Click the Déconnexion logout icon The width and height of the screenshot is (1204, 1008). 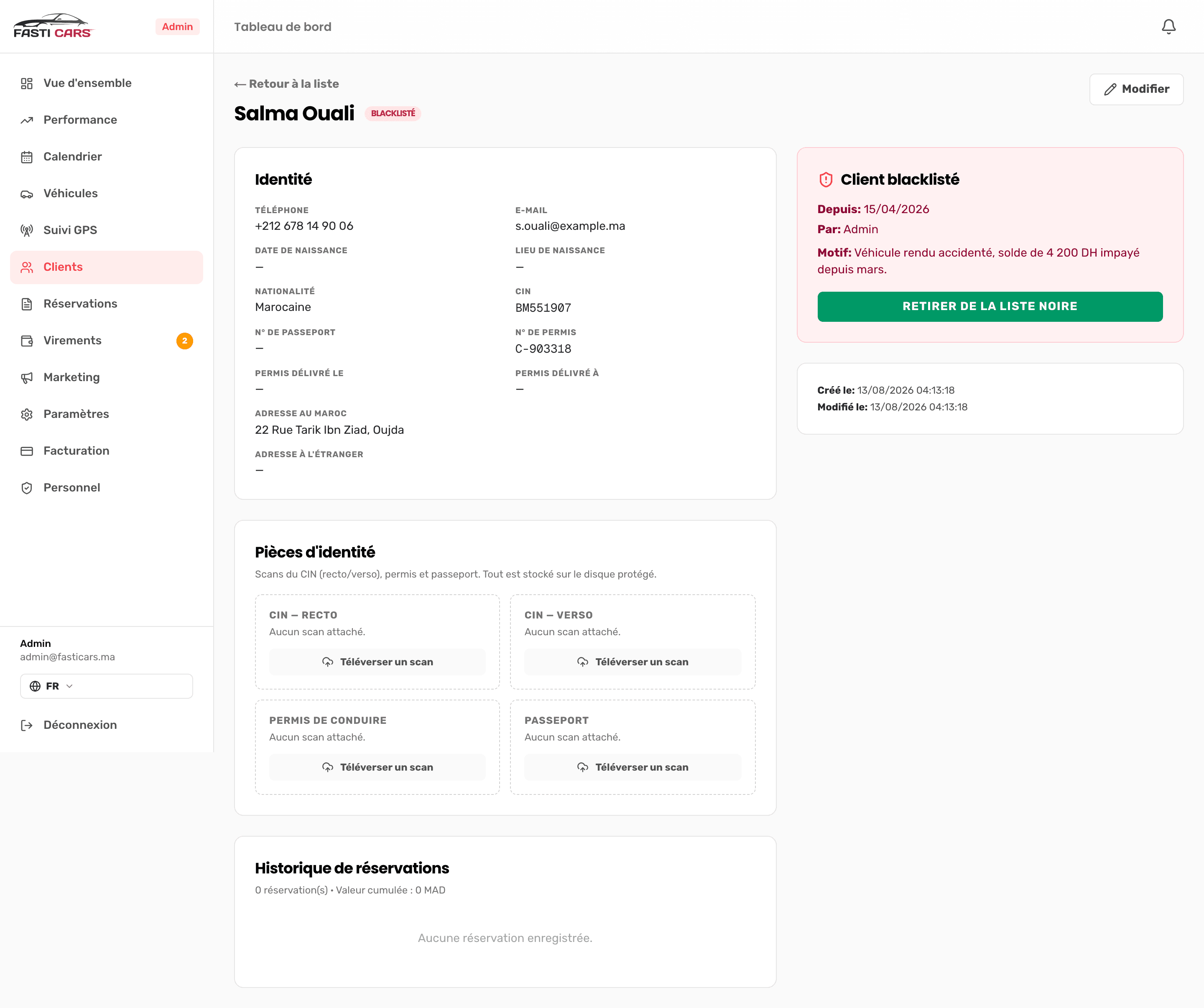click(x=27, y=725)
